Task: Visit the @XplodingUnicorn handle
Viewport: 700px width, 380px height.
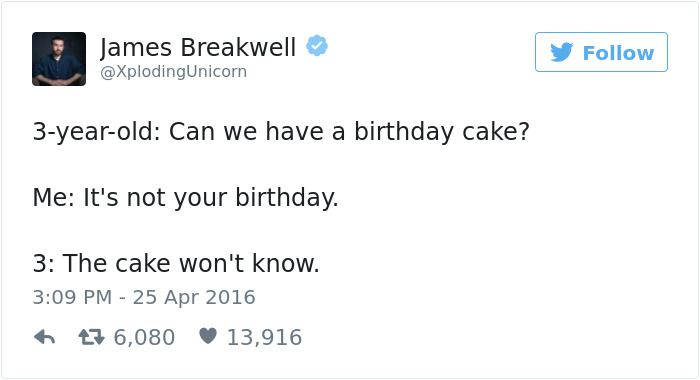Action: (174, 72)
